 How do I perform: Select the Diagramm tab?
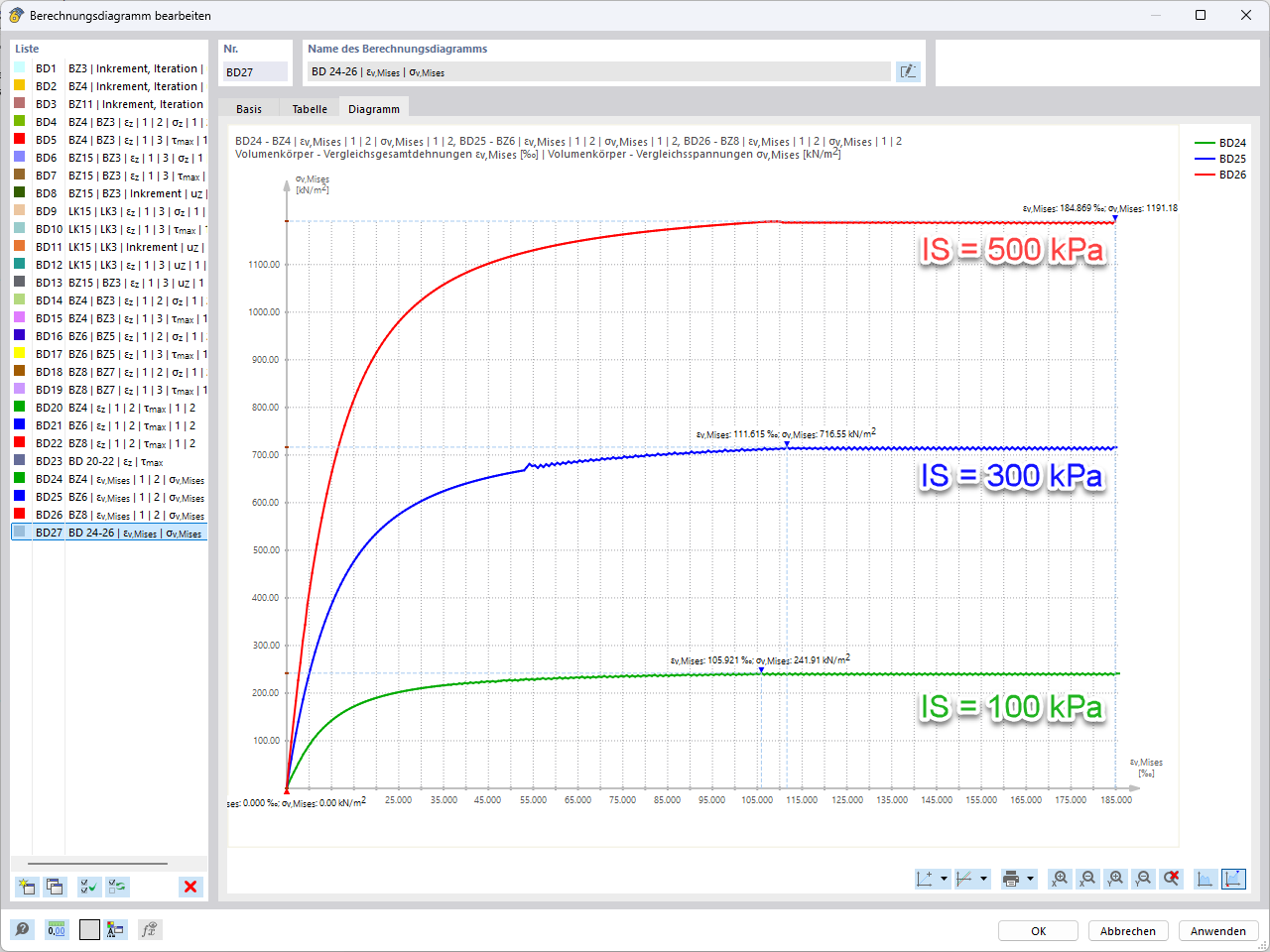374,109
